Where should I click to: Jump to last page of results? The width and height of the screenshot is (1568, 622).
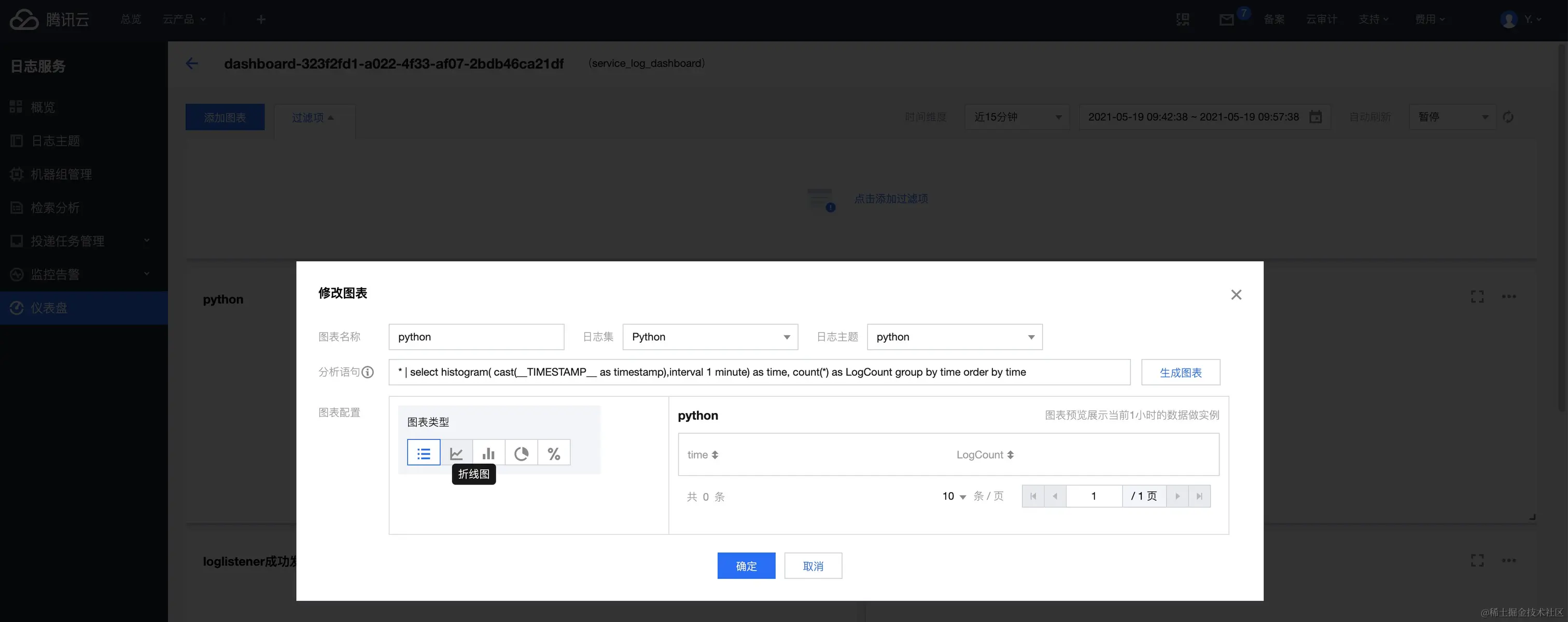coord(1199,496)
